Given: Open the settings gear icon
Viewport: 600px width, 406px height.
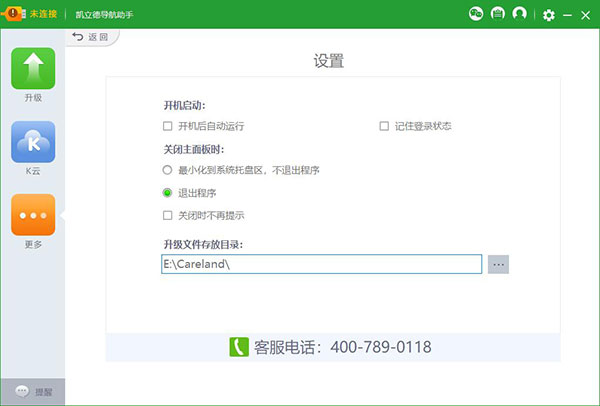Looking at the screenshot, I should point(548,15).
